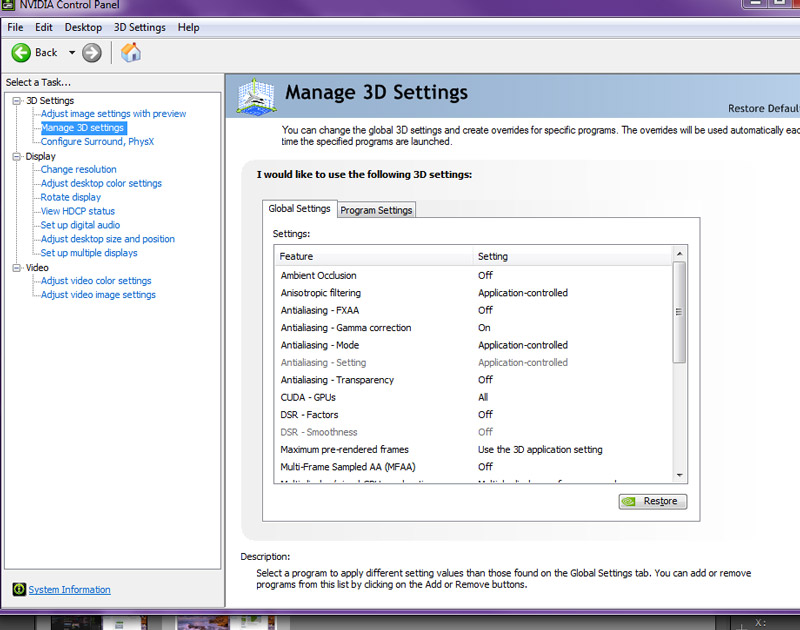
Task: Click the NVIDIA logo on Restore button
Action: [629, 501]
